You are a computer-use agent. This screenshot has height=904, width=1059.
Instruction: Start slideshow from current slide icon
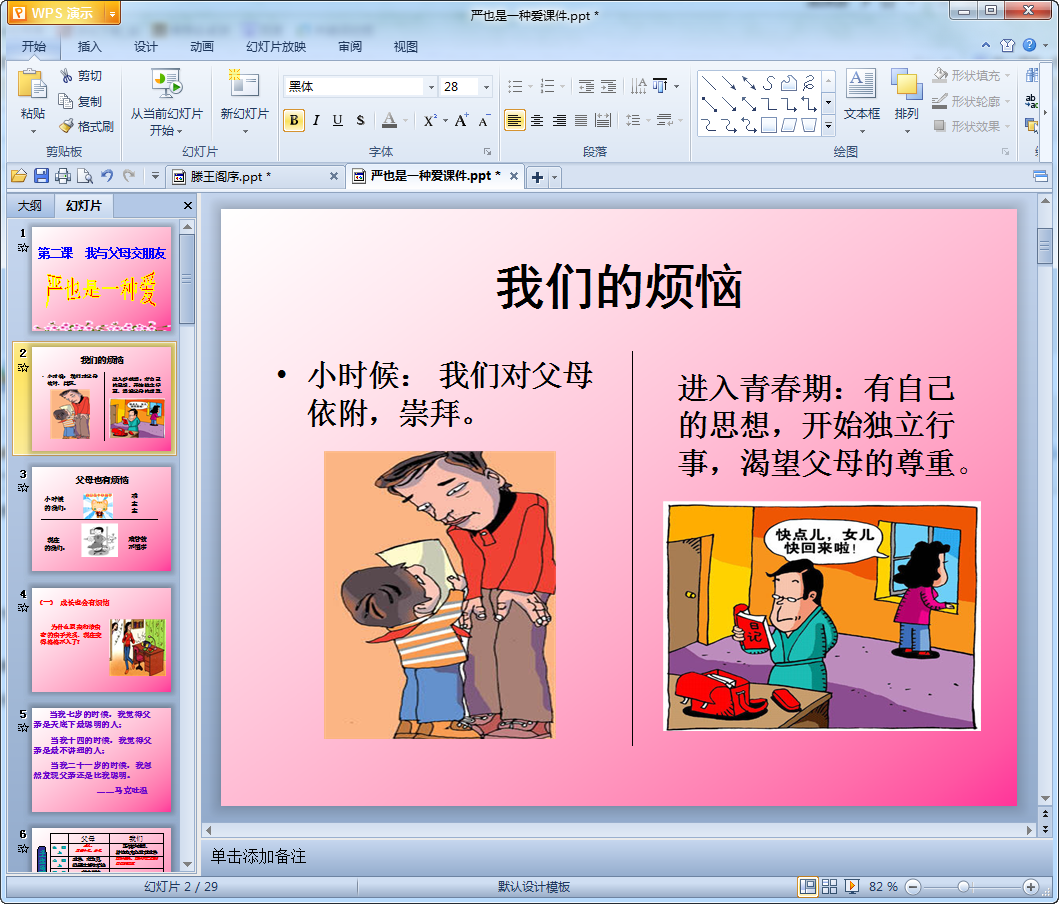click(166, 84)
